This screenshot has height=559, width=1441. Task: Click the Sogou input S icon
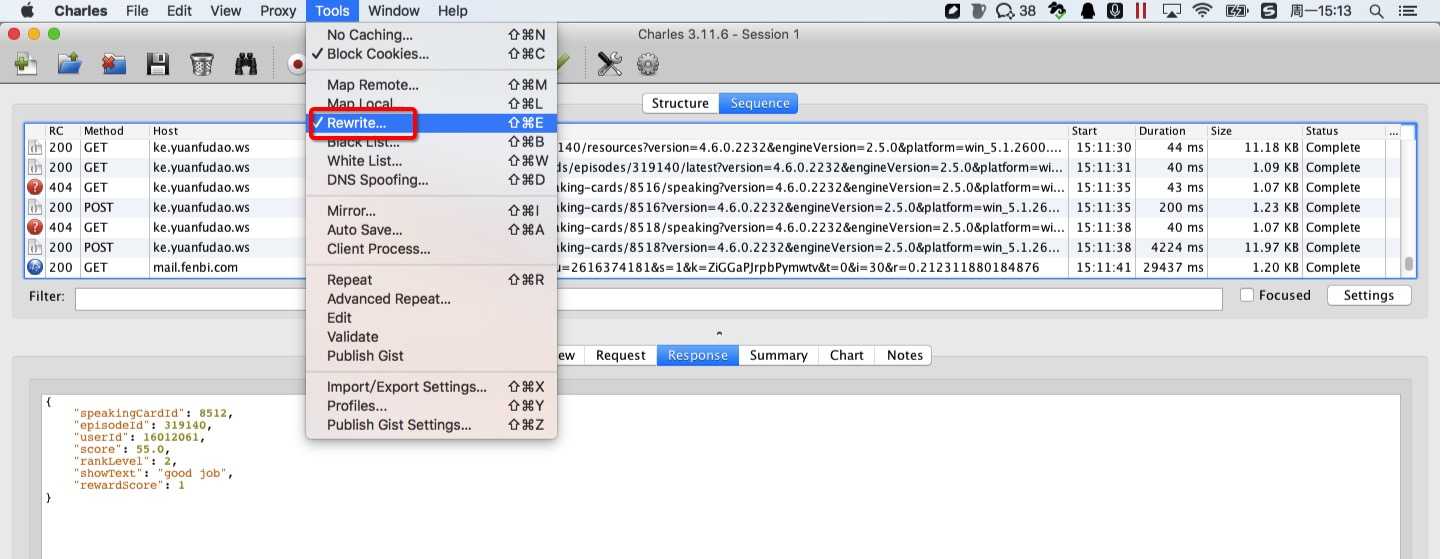[1269, 11]
